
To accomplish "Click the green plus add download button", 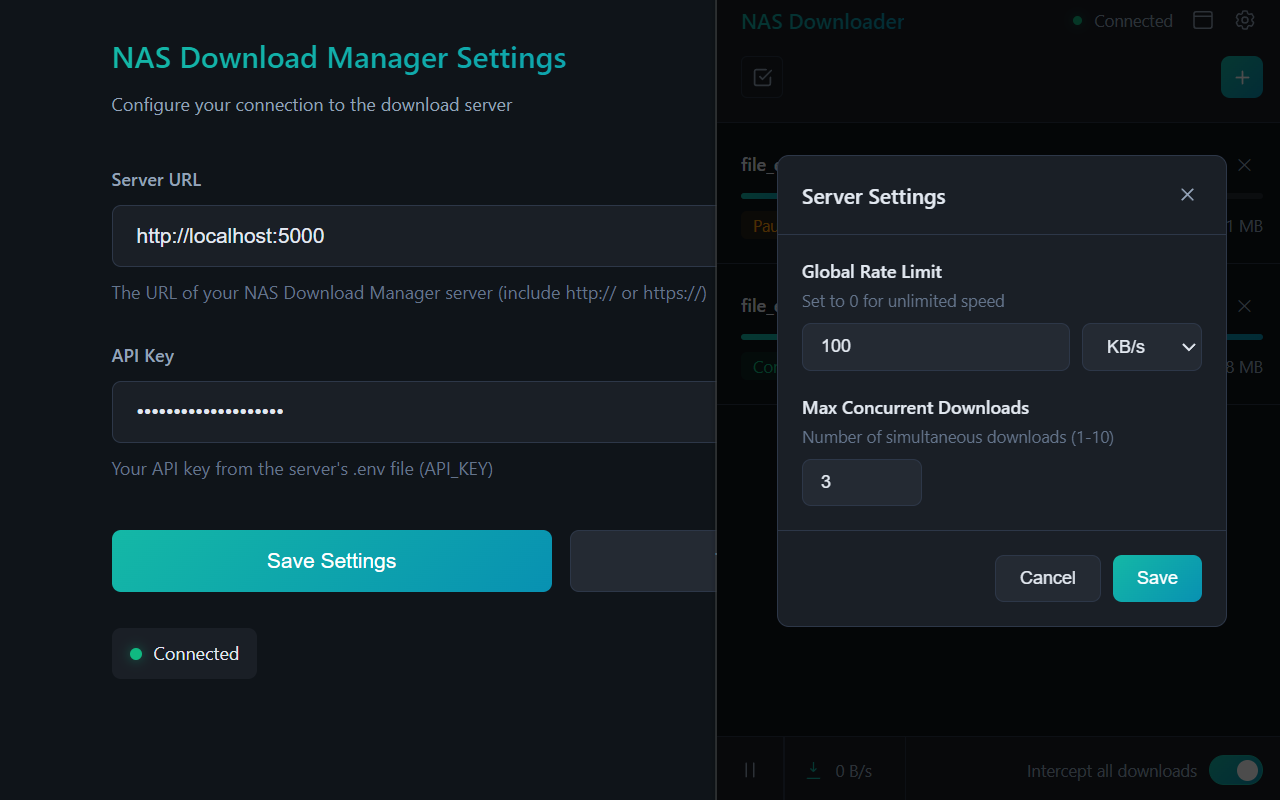I will point(1242,77).
